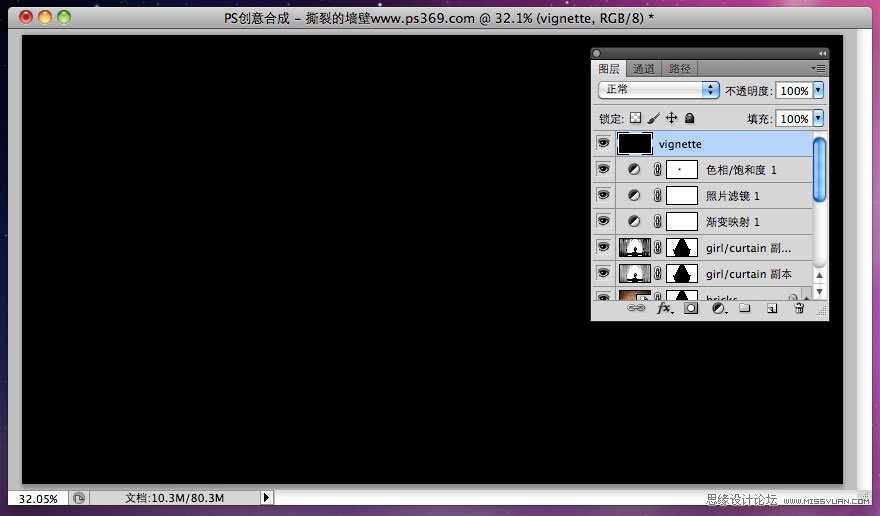Click the 32.05% zoom field
This screenshot has height=516, width=880.
tap(38, 498)
